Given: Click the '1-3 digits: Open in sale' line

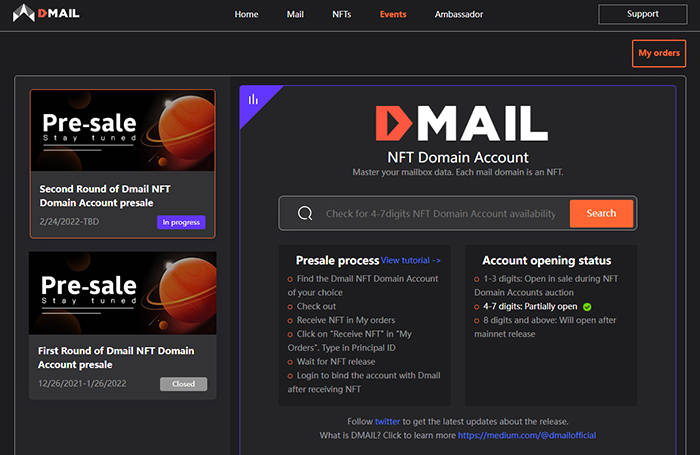Looking at the screenshot, I should 546,285.
